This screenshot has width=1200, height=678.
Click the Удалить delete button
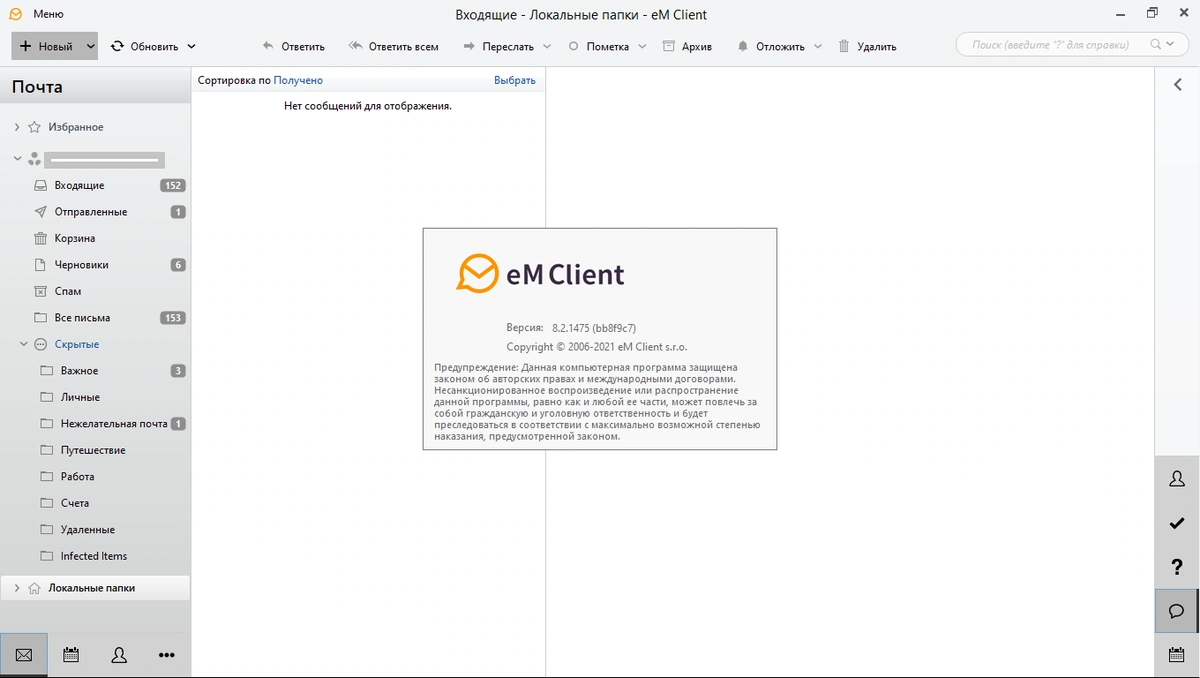coord(867,46)
